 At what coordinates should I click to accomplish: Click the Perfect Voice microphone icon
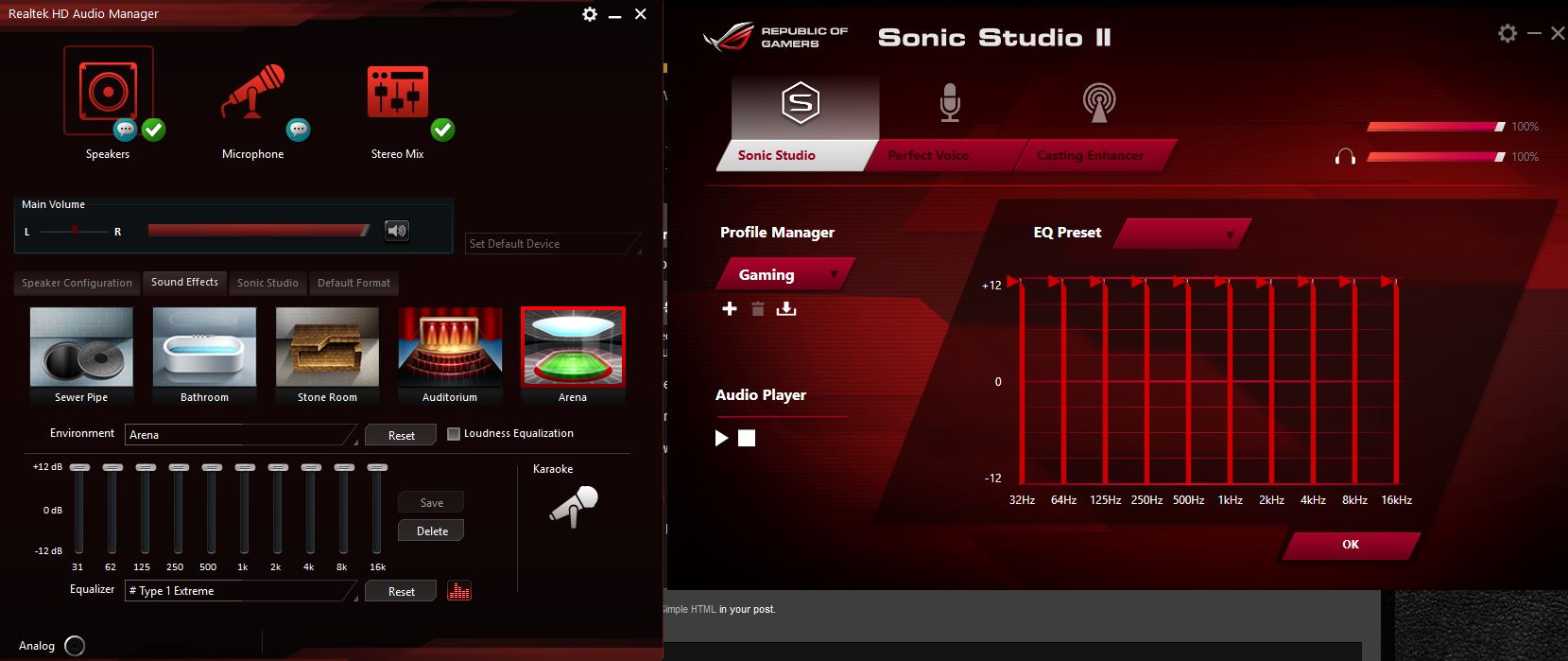[x=950, y=103]
